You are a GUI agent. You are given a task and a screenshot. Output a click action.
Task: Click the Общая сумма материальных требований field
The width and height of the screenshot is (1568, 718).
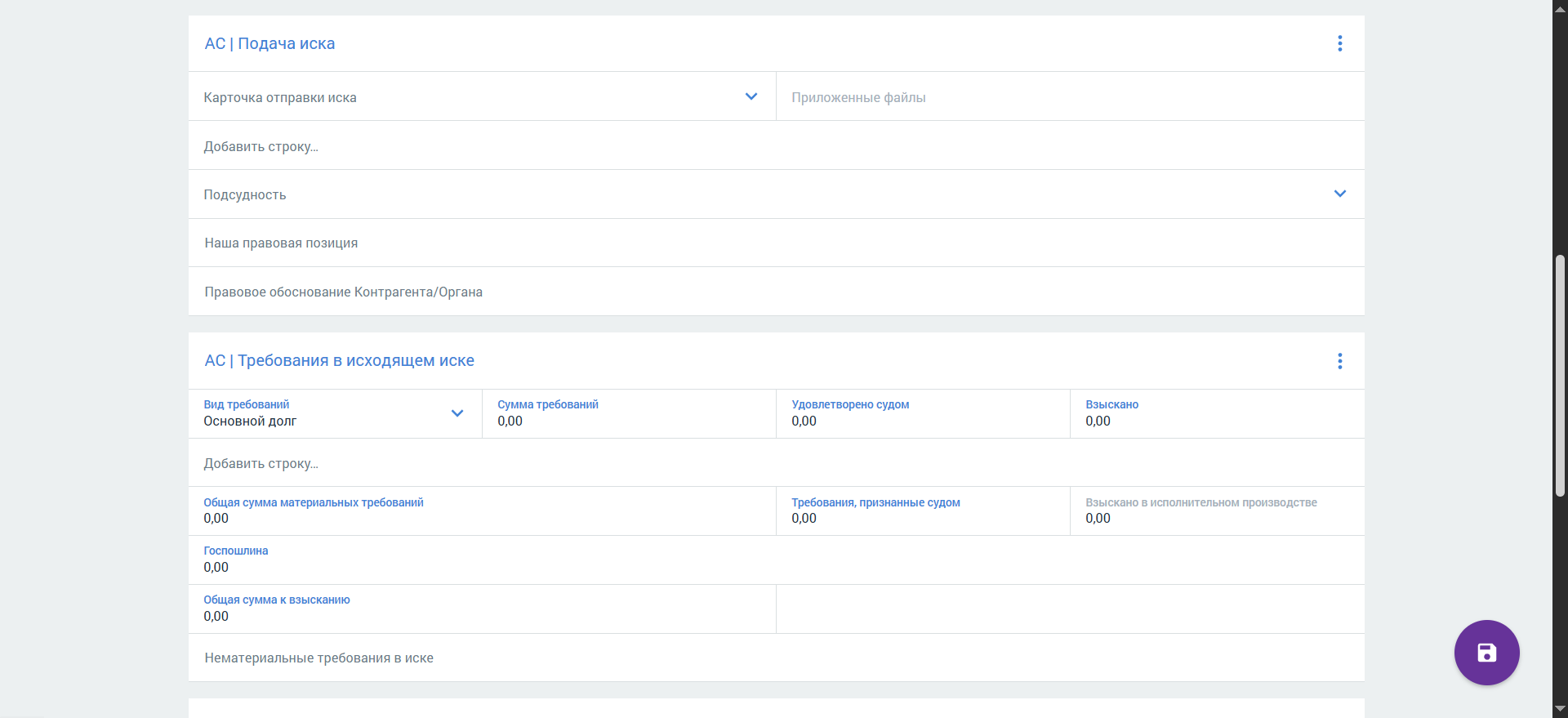482,511
